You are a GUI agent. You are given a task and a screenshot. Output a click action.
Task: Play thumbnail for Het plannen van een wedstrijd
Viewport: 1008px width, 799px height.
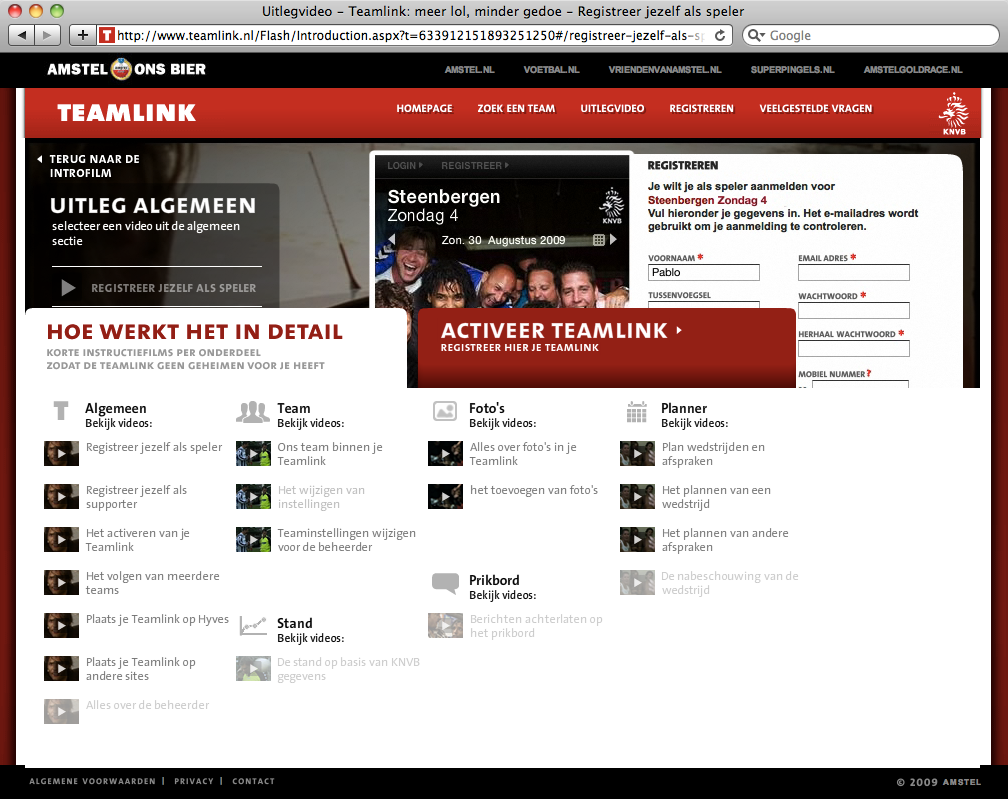coord(637,496)
